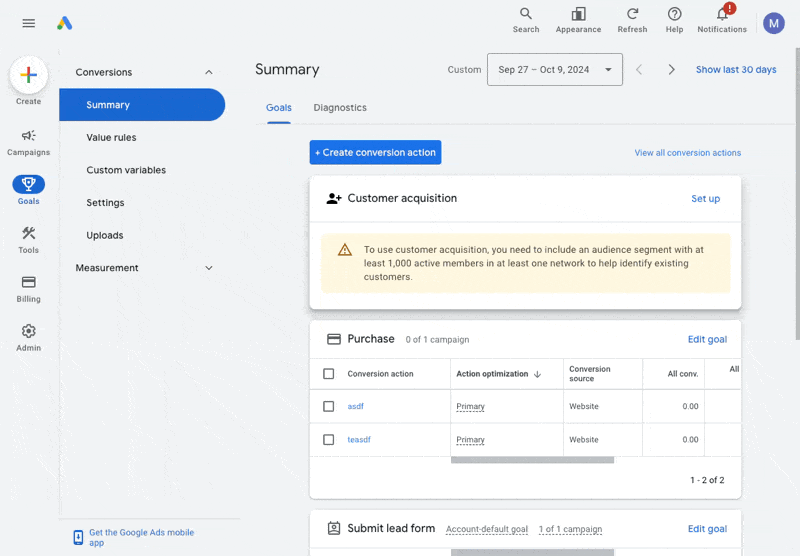Open Appearance settings

(578, 20)
